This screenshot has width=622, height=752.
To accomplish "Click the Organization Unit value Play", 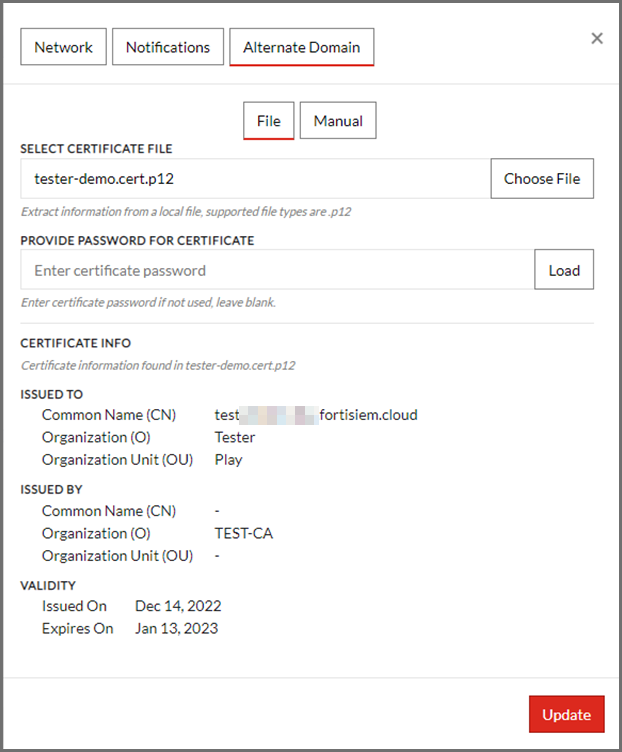I will click(228, 460).
